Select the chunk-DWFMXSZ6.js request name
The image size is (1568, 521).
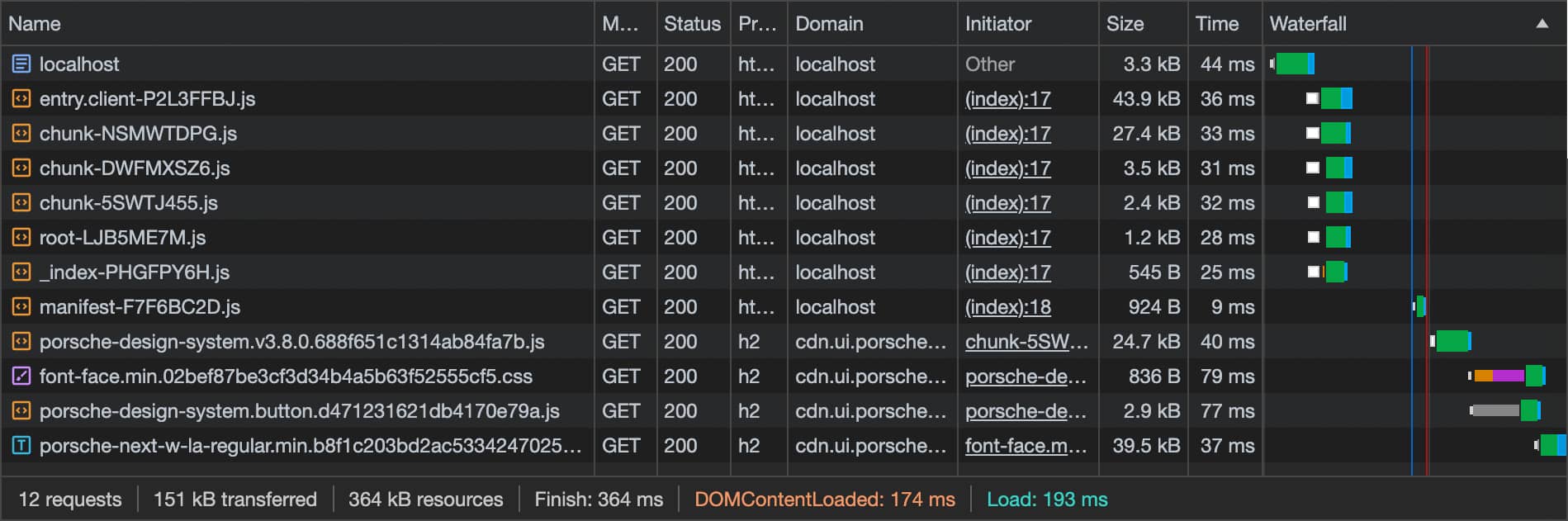pyautogui.click(x=135, y=168)
